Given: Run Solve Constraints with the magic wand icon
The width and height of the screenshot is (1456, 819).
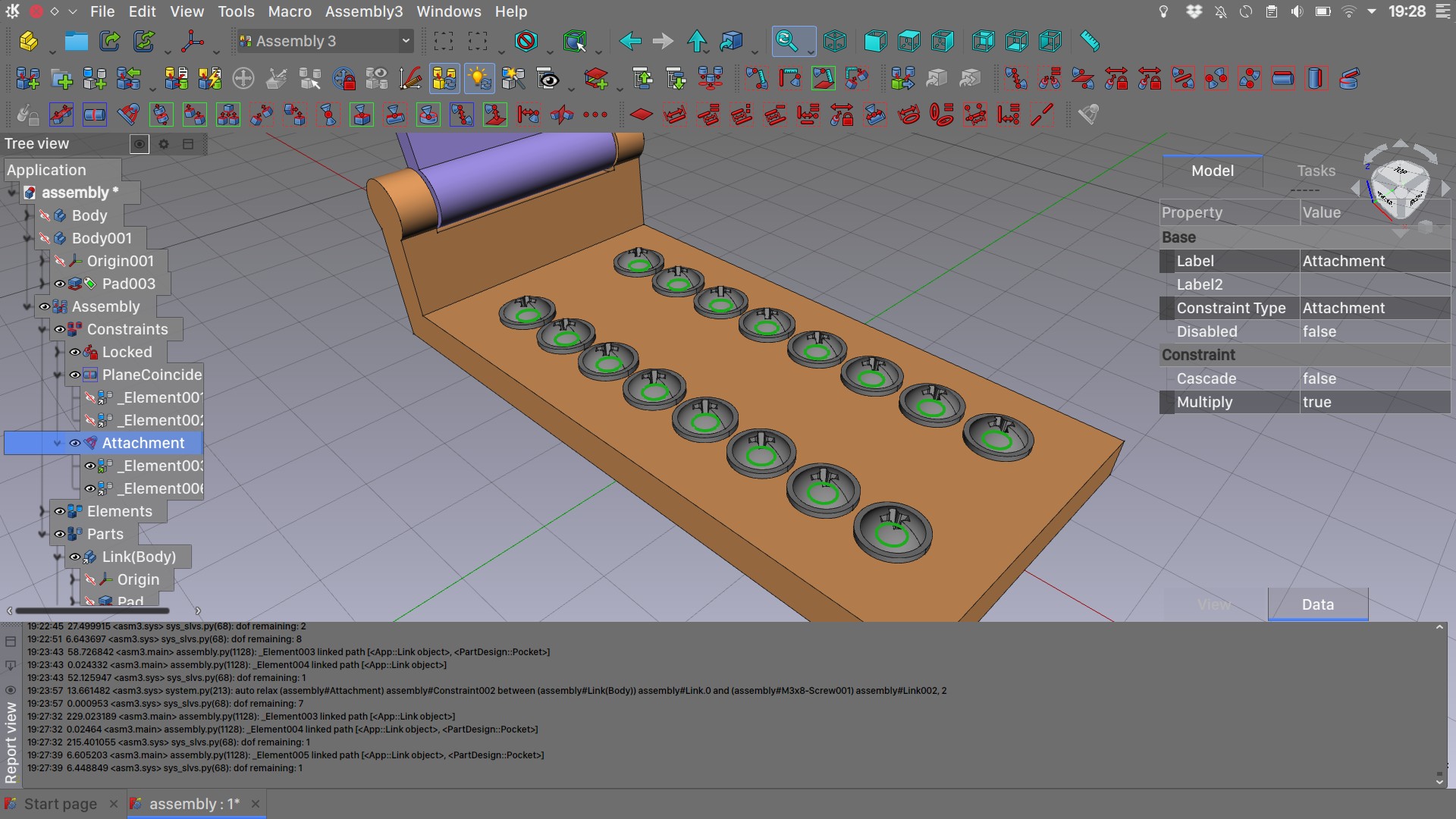Looking at the screenshot, I should tap(513, 77).
